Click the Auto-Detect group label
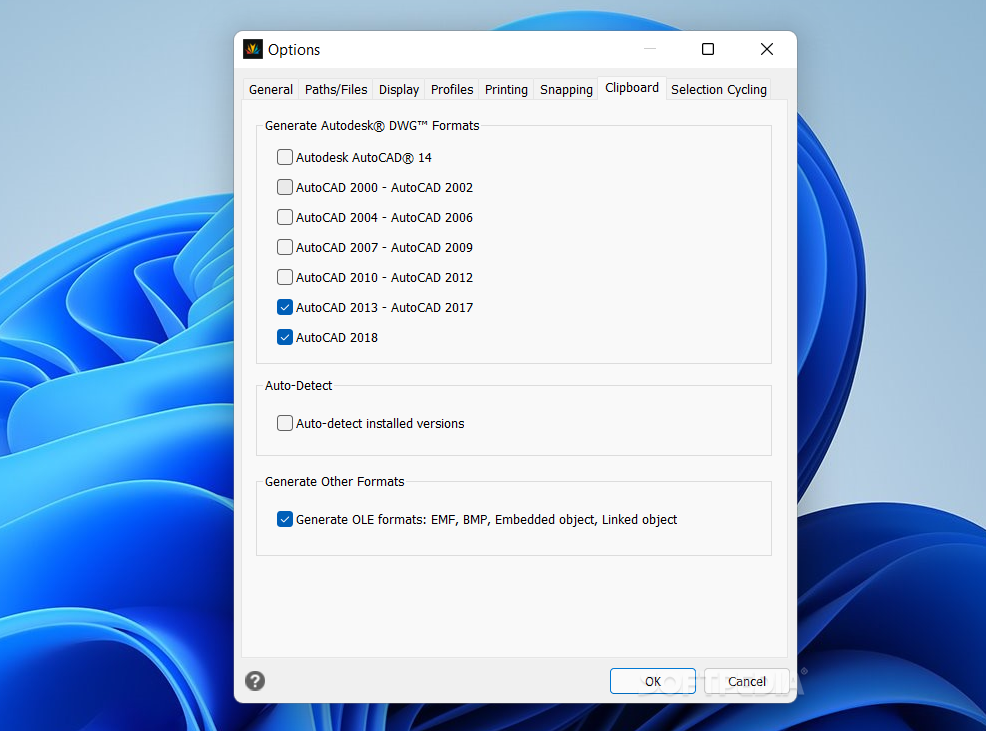The image size is (986, 731). coord(298,386)
